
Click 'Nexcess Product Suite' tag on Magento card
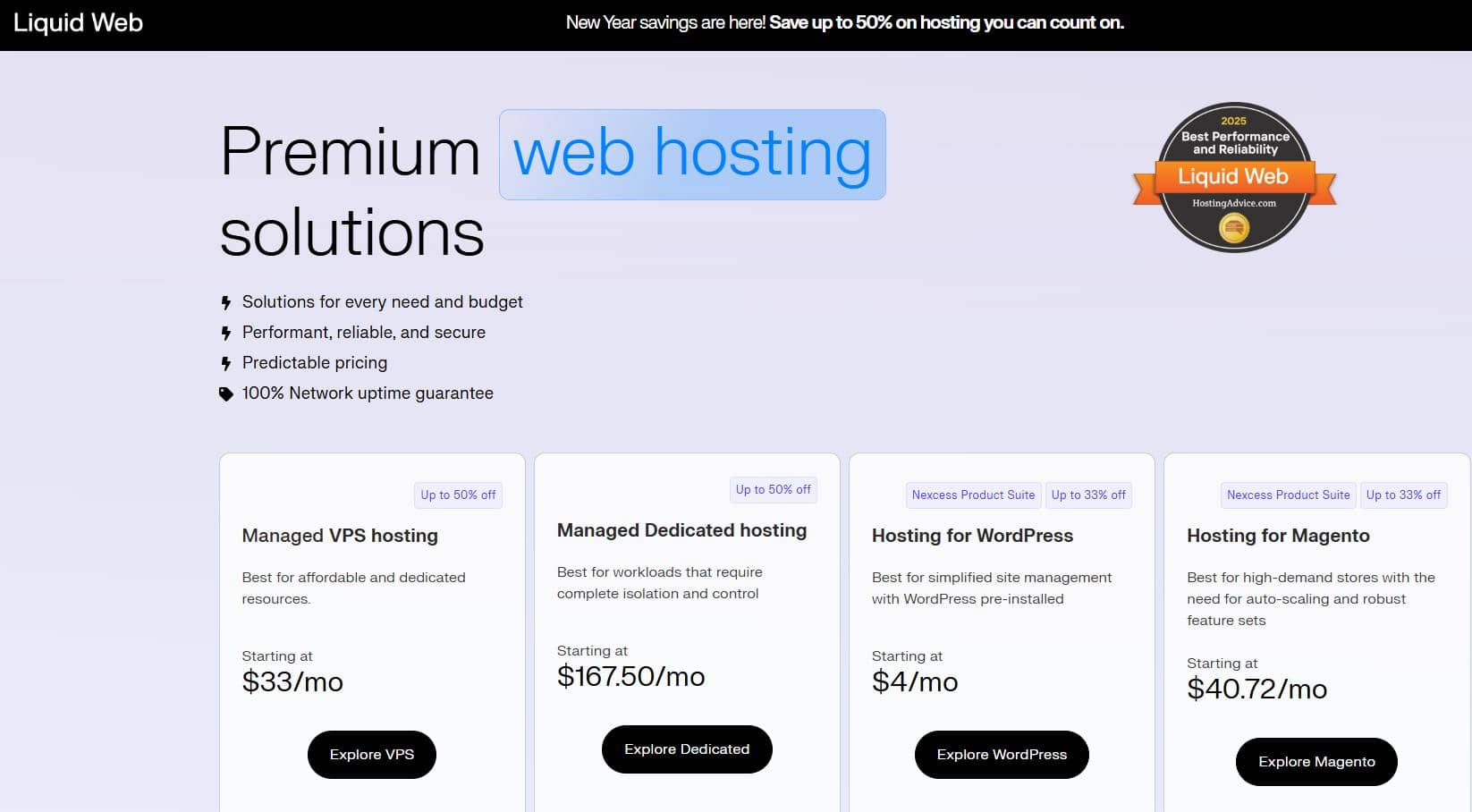pos(1288,495)
